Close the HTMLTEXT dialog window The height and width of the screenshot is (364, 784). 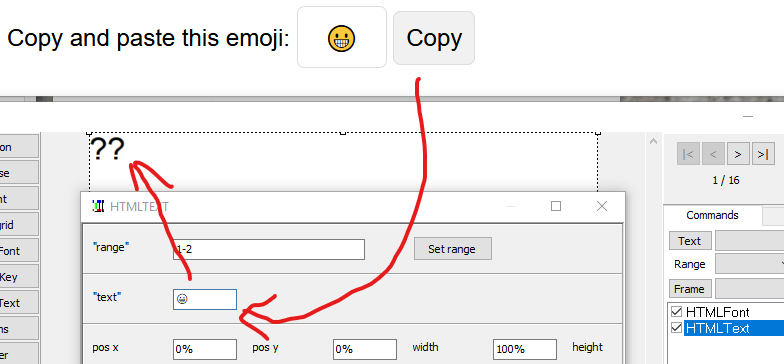[602, 206]
